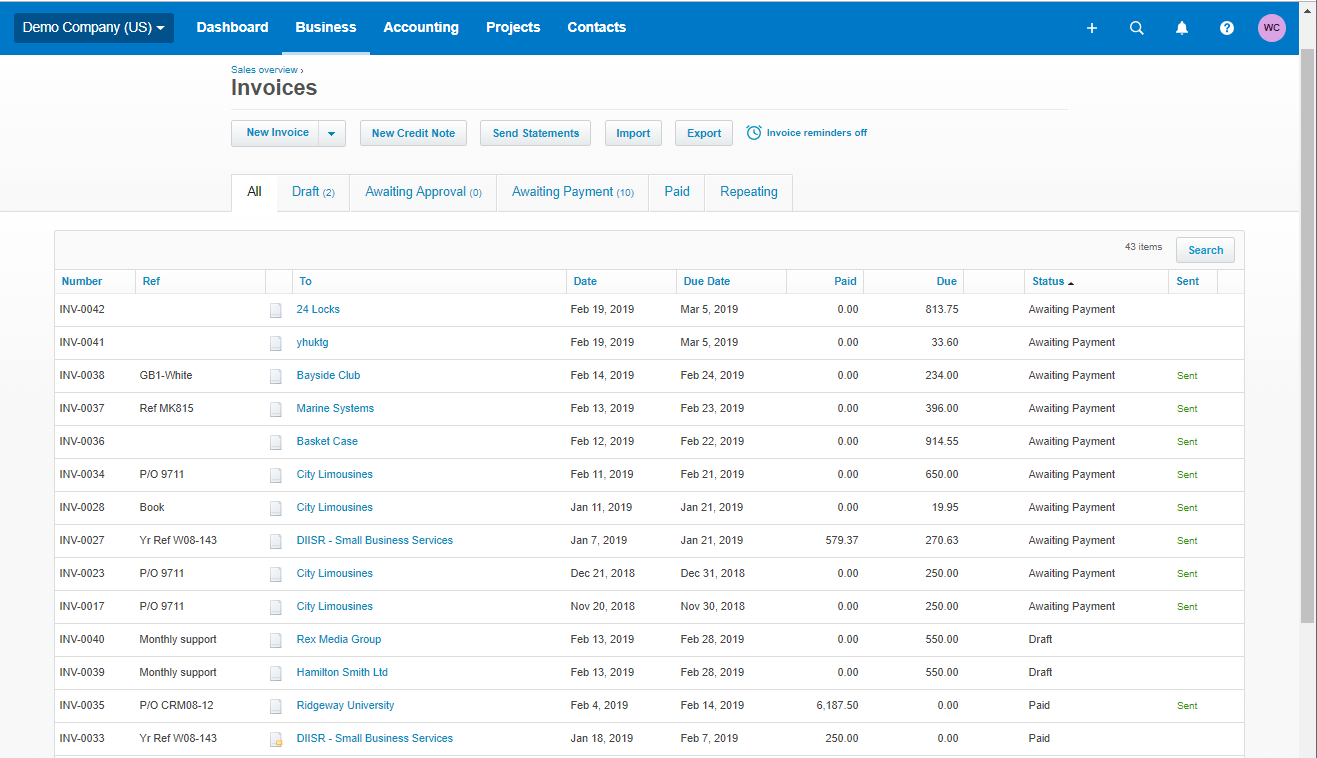Open the Marine Systems contact link
The image size is (1317, 758).
pos(335,409)
